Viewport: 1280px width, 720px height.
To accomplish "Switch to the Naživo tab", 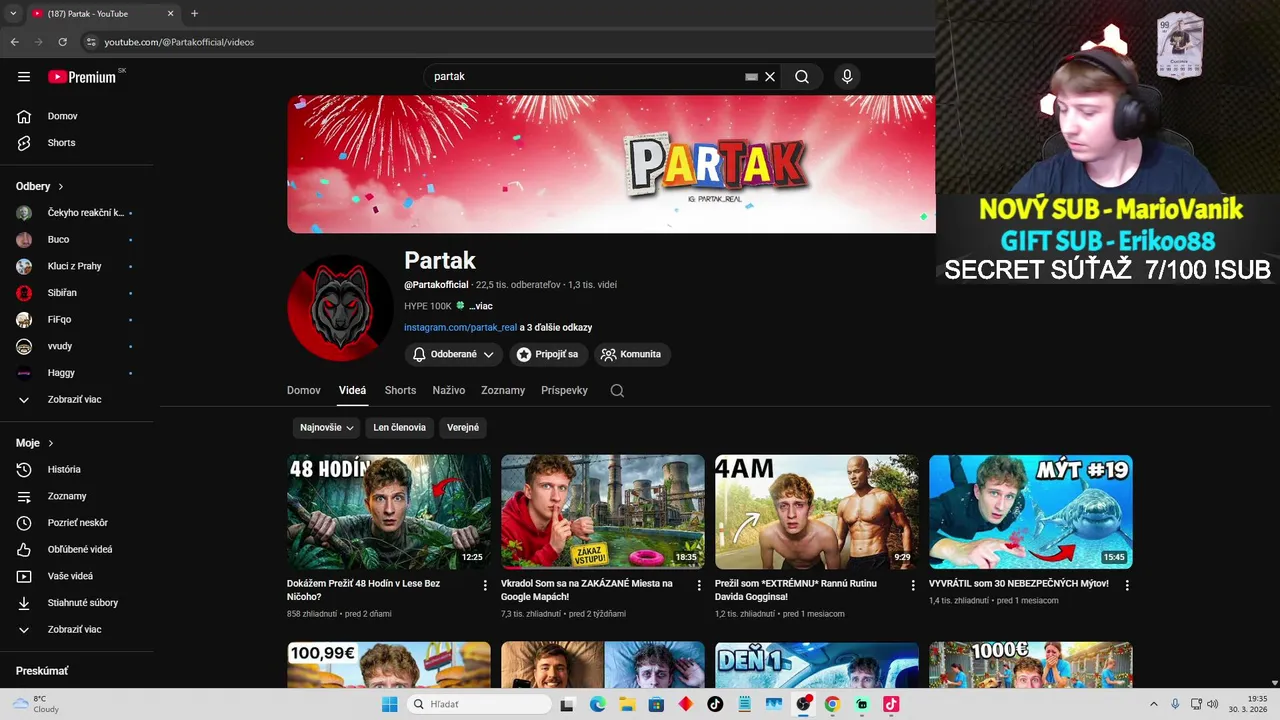I will (449, 391).
